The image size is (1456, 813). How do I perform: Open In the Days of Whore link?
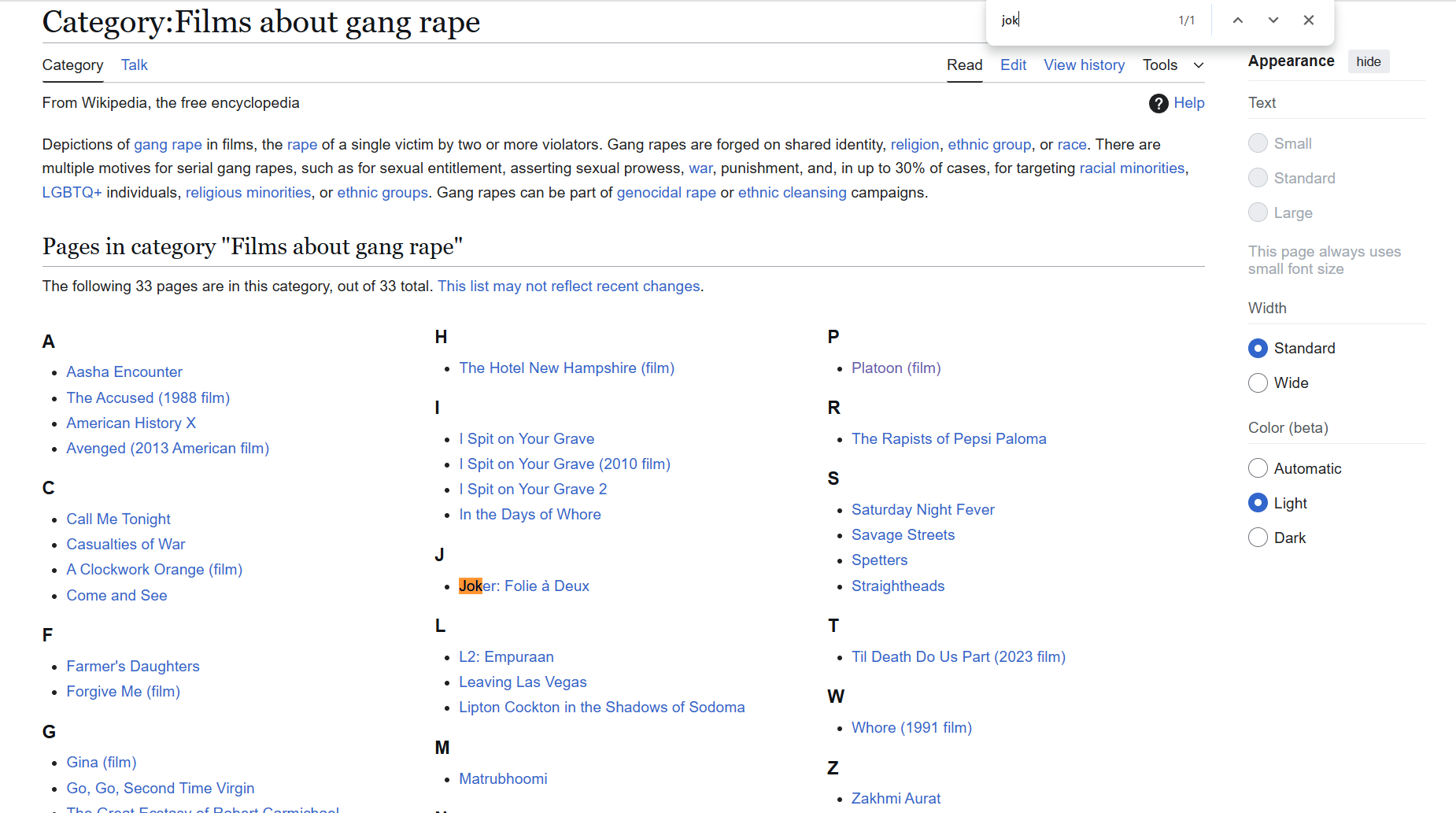(x=530, y=515)
